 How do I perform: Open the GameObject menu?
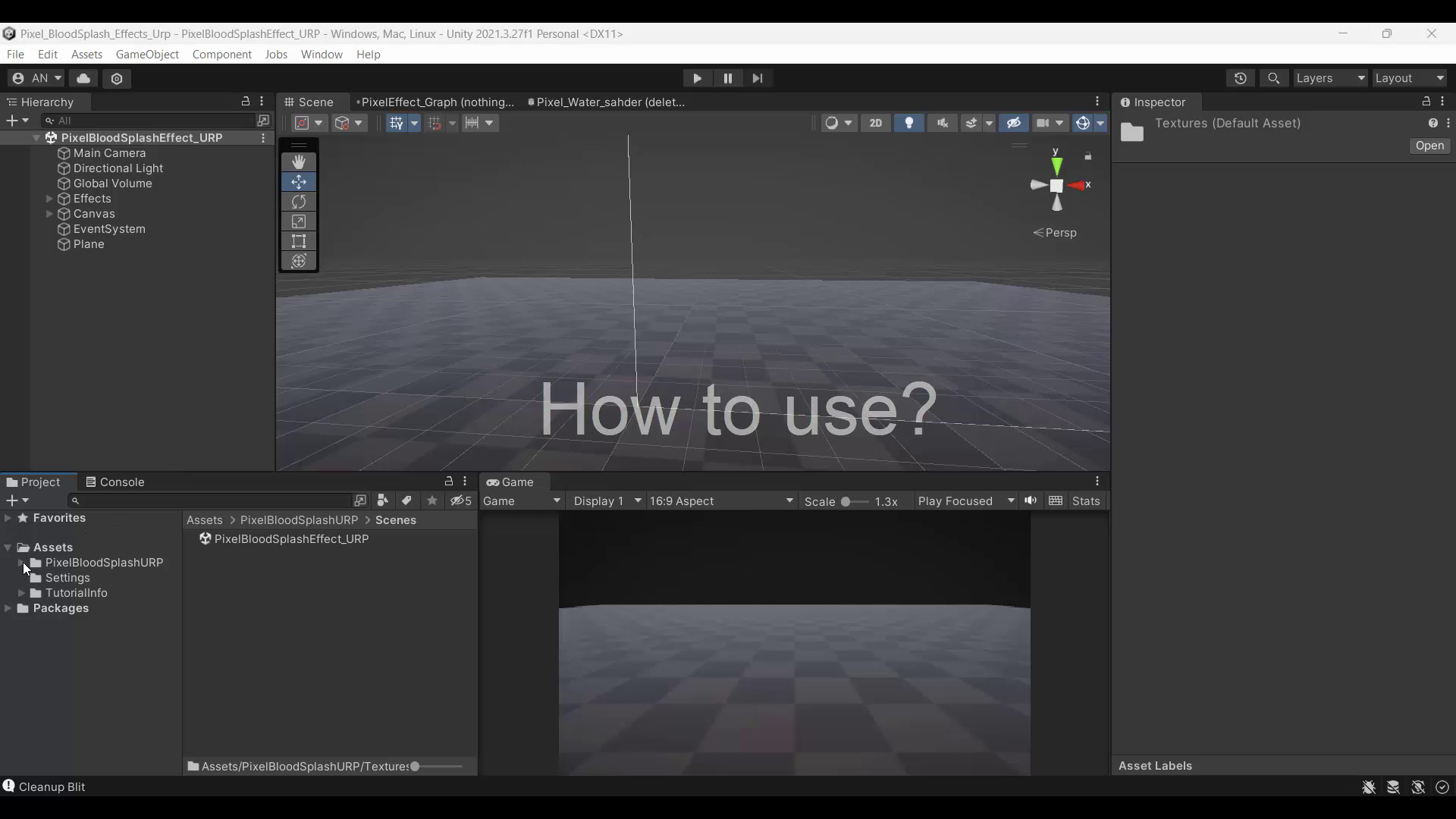click(x=147, y=55)
